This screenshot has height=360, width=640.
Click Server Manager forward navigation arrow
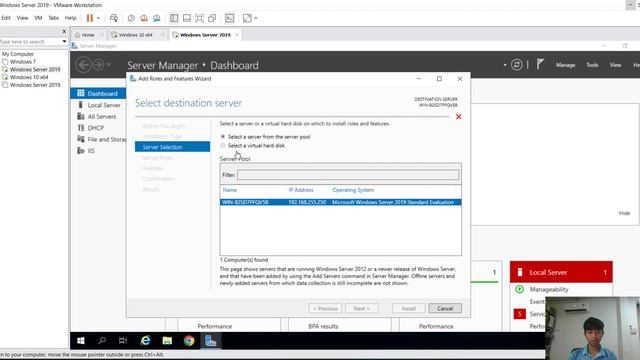[98, 65]
